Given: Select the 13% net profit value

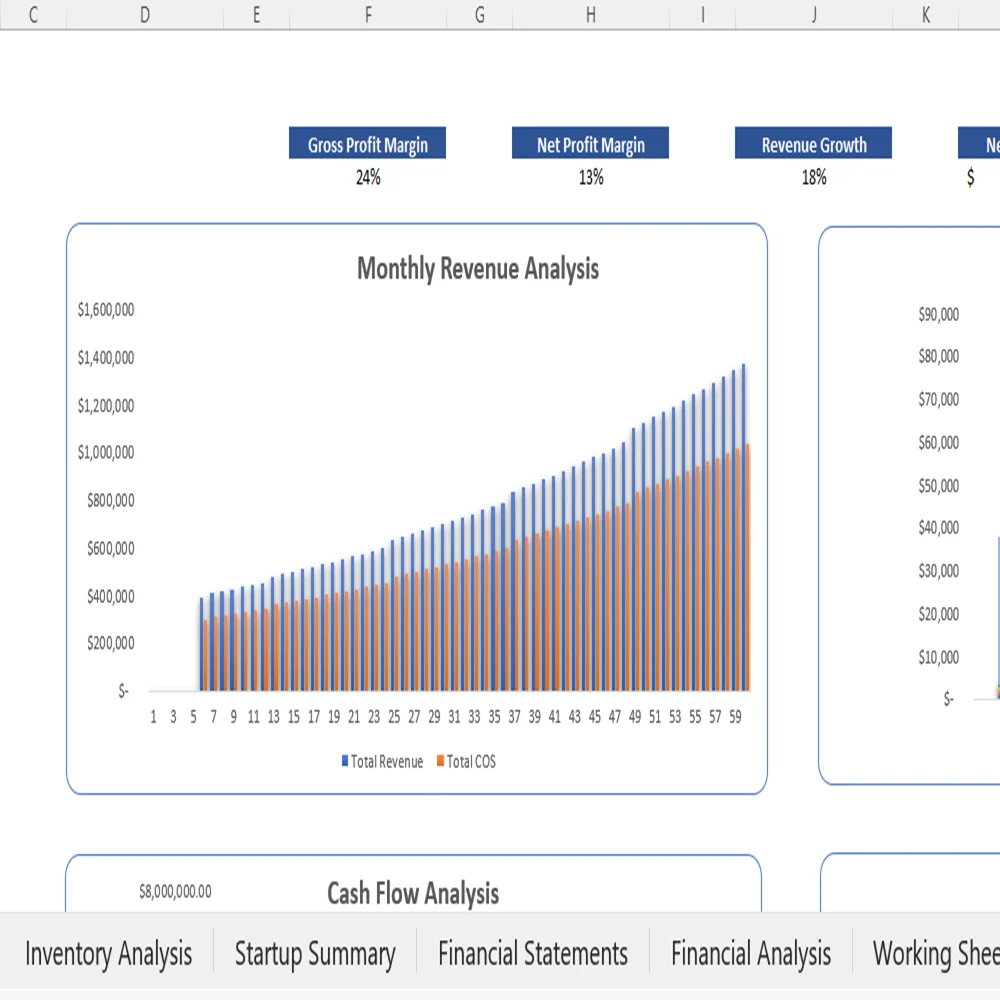Looking at the screenshot, I should 590,178.
